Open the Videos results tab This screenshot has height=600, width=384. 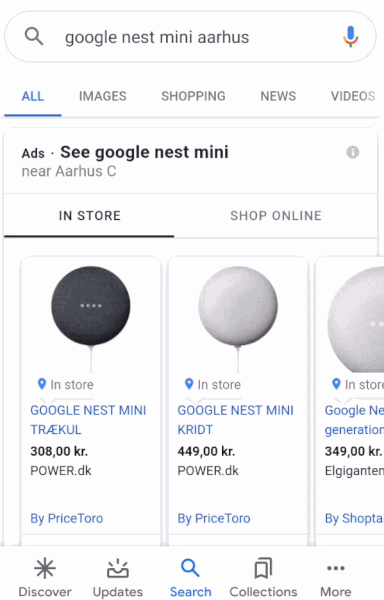(x=353, y=96)
